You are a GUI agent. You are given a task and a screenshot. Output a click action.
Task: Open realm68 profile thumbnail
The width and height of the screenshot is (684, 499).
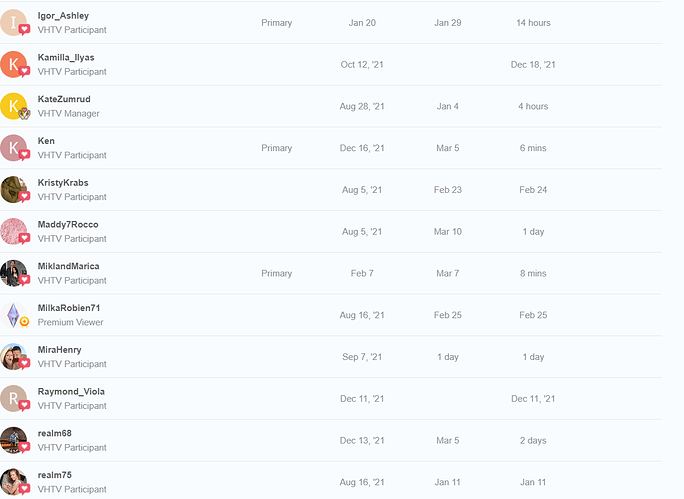click(14, 440)
